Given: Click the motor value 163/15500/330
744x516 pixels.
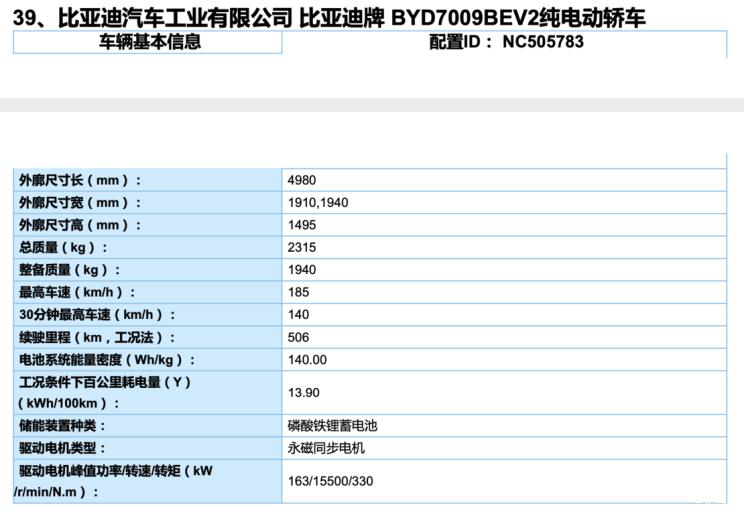Looking at the screenshot, I should pyautogui.click(x=330, y=481).
